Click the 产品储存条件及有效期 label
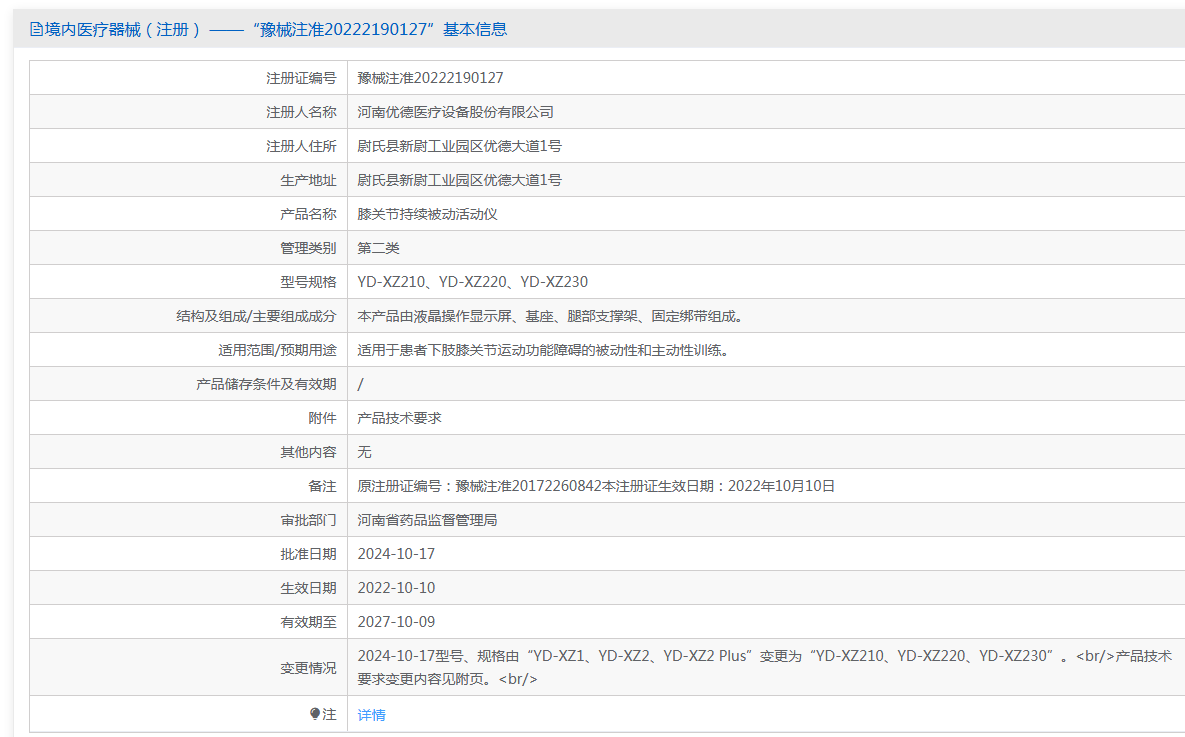The image size is (1185, 737). pos(266,384)
